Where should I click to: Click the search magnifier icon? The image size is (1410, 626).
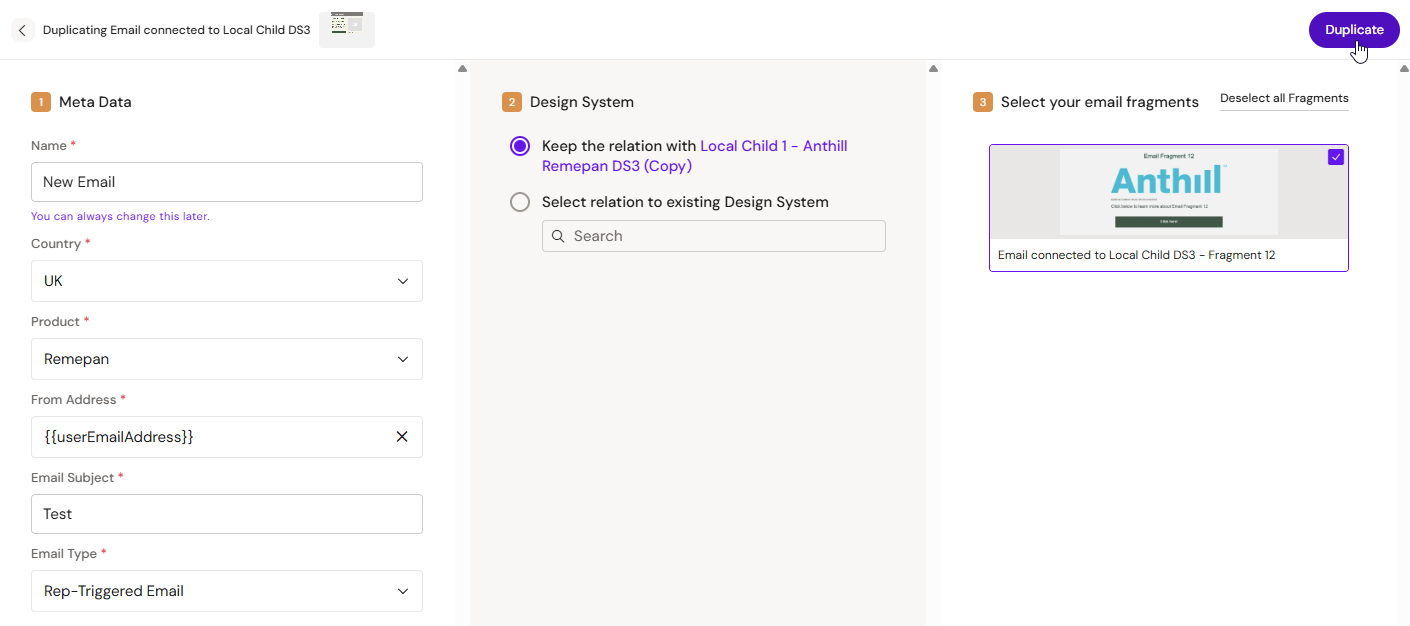pos(558,236)
